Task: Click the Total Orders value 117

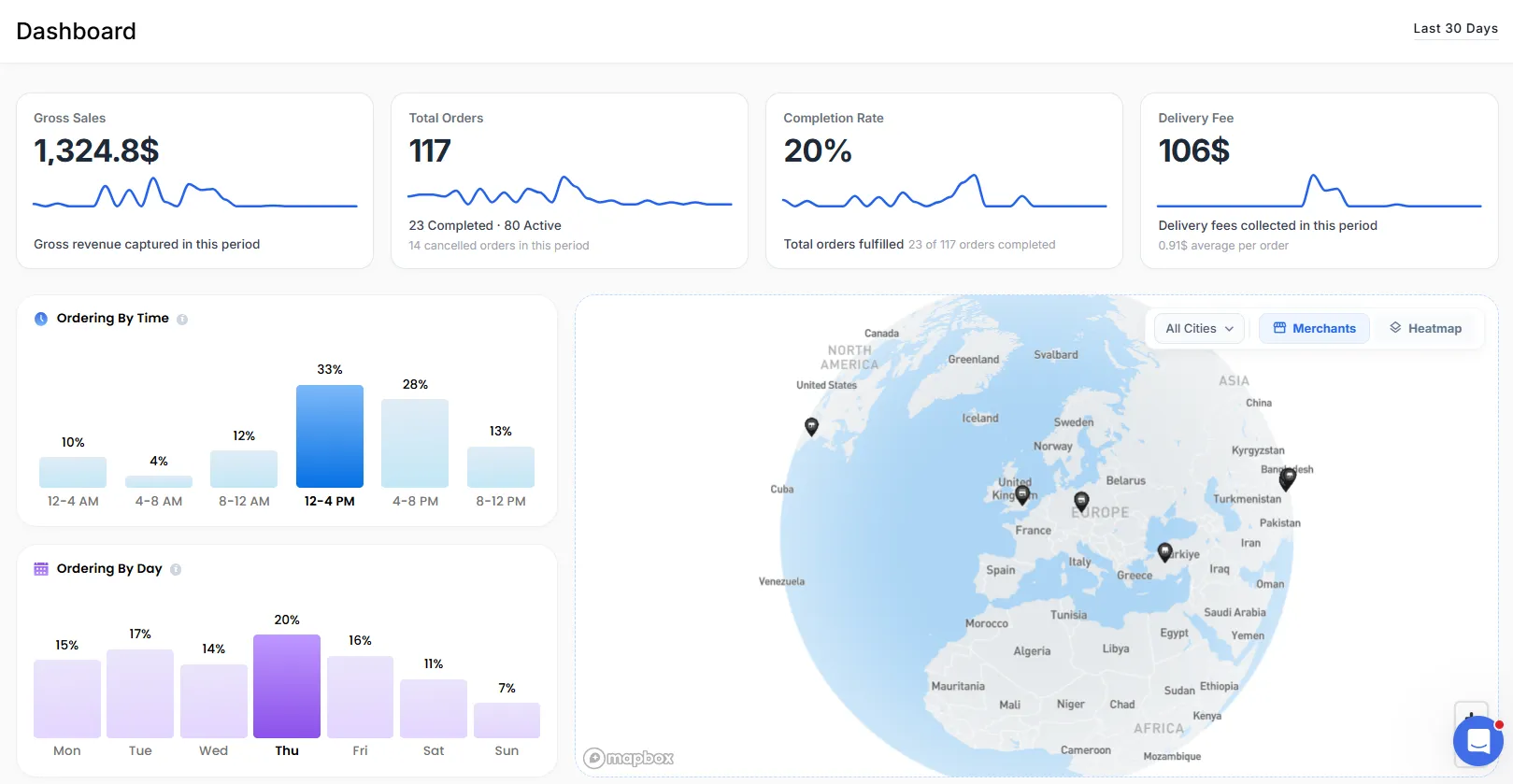Action: [430, 150]
